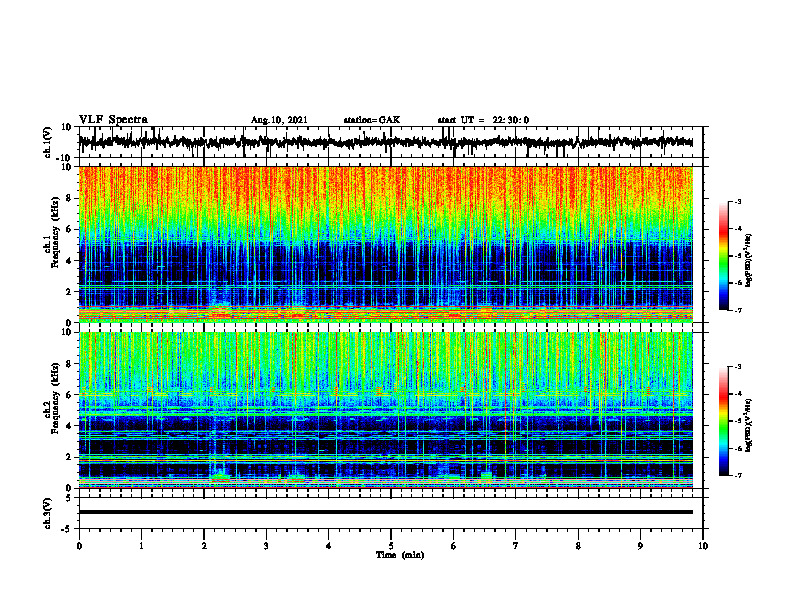This screenshot has width=792, height=612.
Task: Click the ch.1 voltage waveform trace
Action: click(x=385, y=142)
